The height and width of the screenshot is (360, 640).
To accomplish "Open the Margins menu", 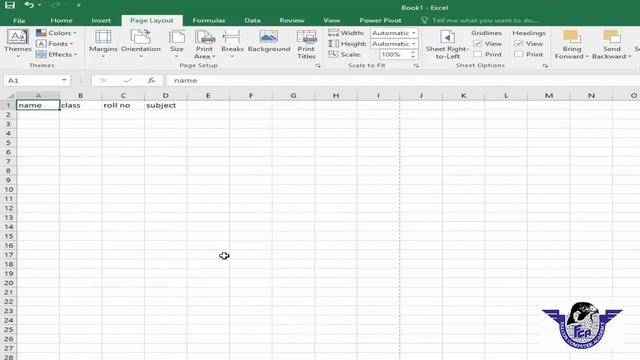I will coord(103,44).
